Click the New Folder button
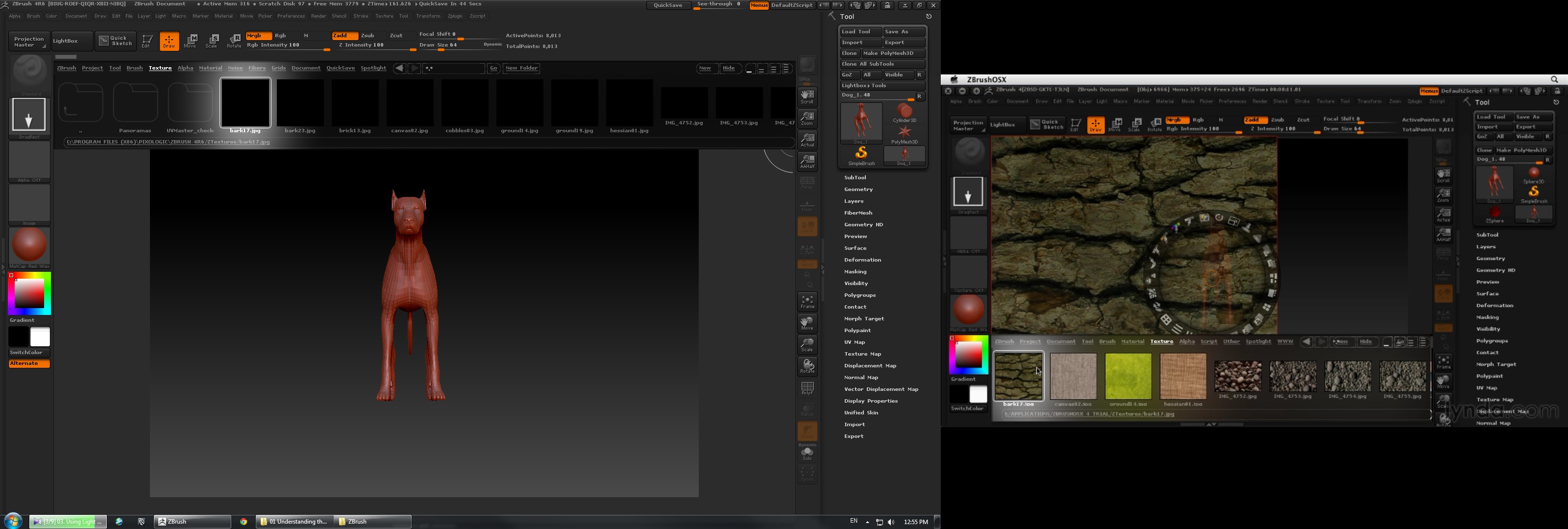1568x529 pixels. point(522,68)
